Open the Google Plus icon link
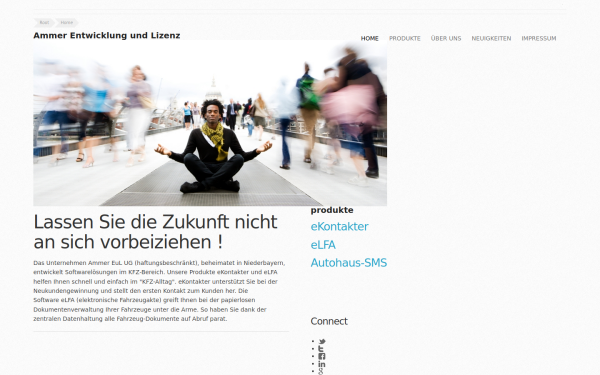This screenshot has height=375, width=600. coord(321,371)
